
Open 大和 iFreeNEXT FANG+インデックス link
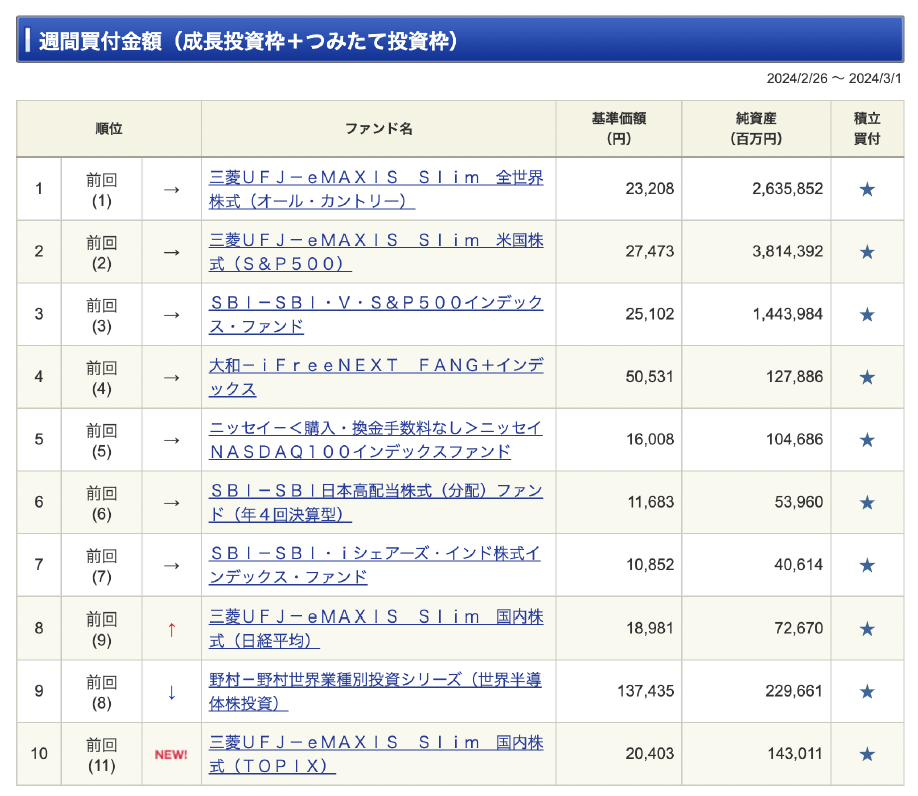(x=376, y=377)
